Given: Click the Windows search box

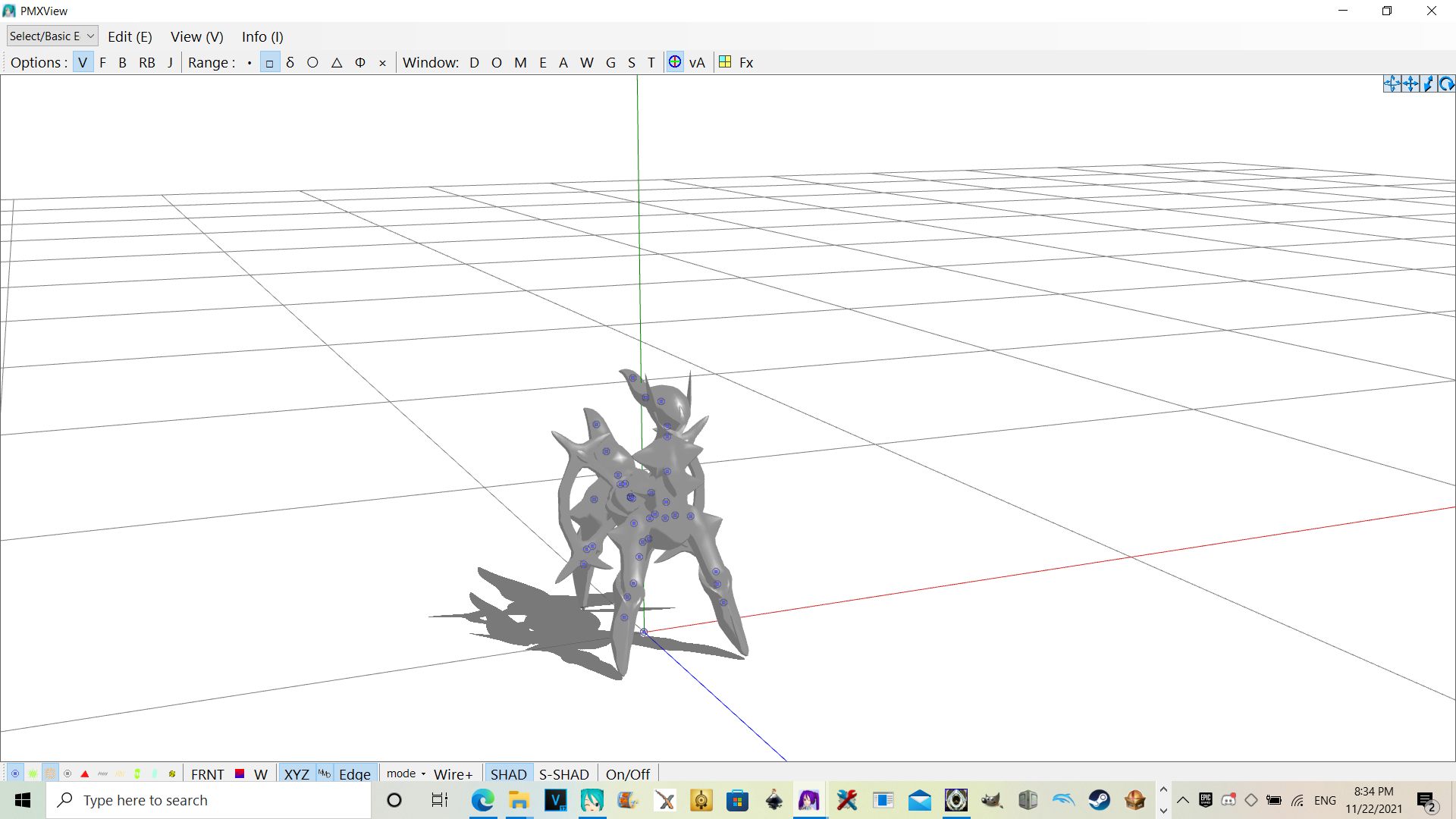Looking at the screenshot, I should [x=209, y=800].
